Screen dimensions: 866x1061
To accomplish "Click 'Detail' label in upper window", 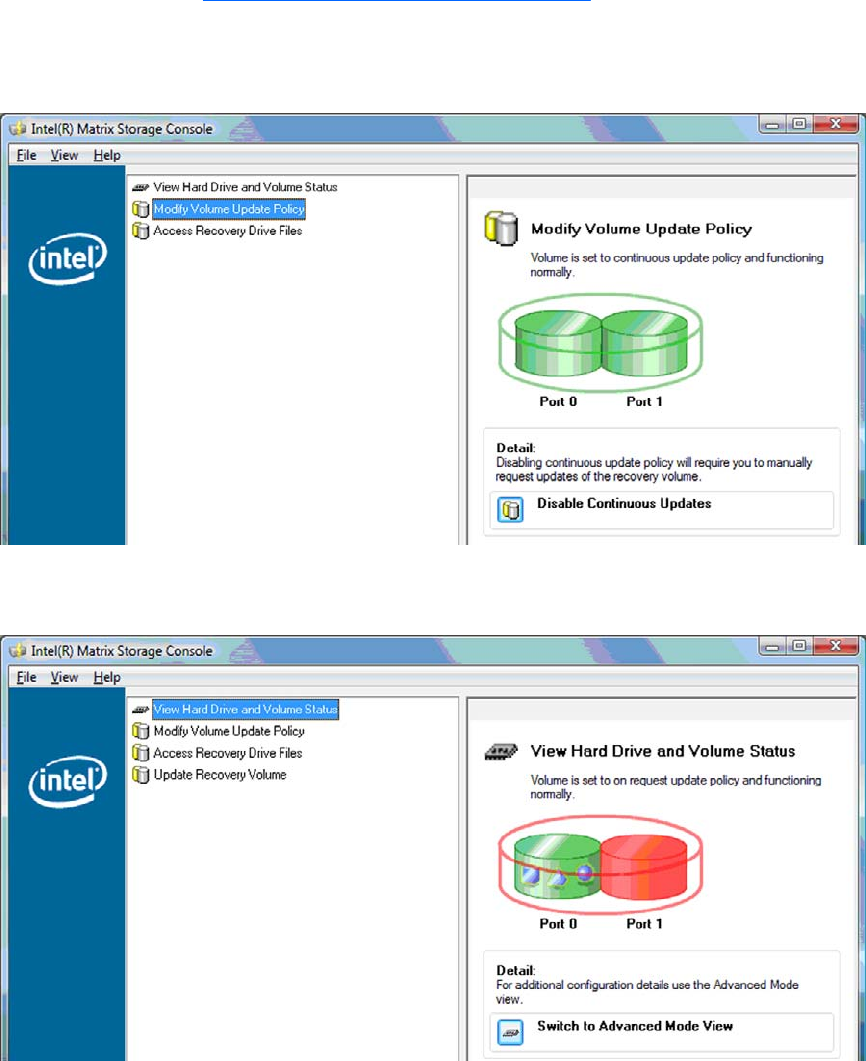I will pos(516,448).
